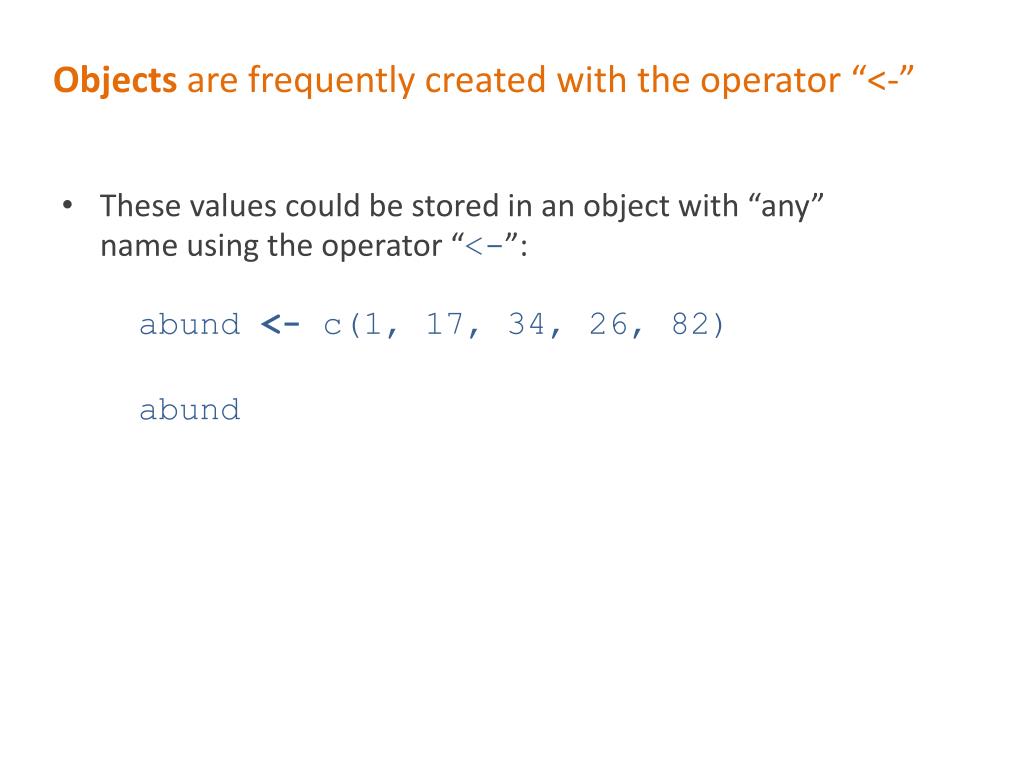Click the "c(" function call in code
Image resolution: width=1024 pixels, height=768 pixels.
tap(342, 325)
